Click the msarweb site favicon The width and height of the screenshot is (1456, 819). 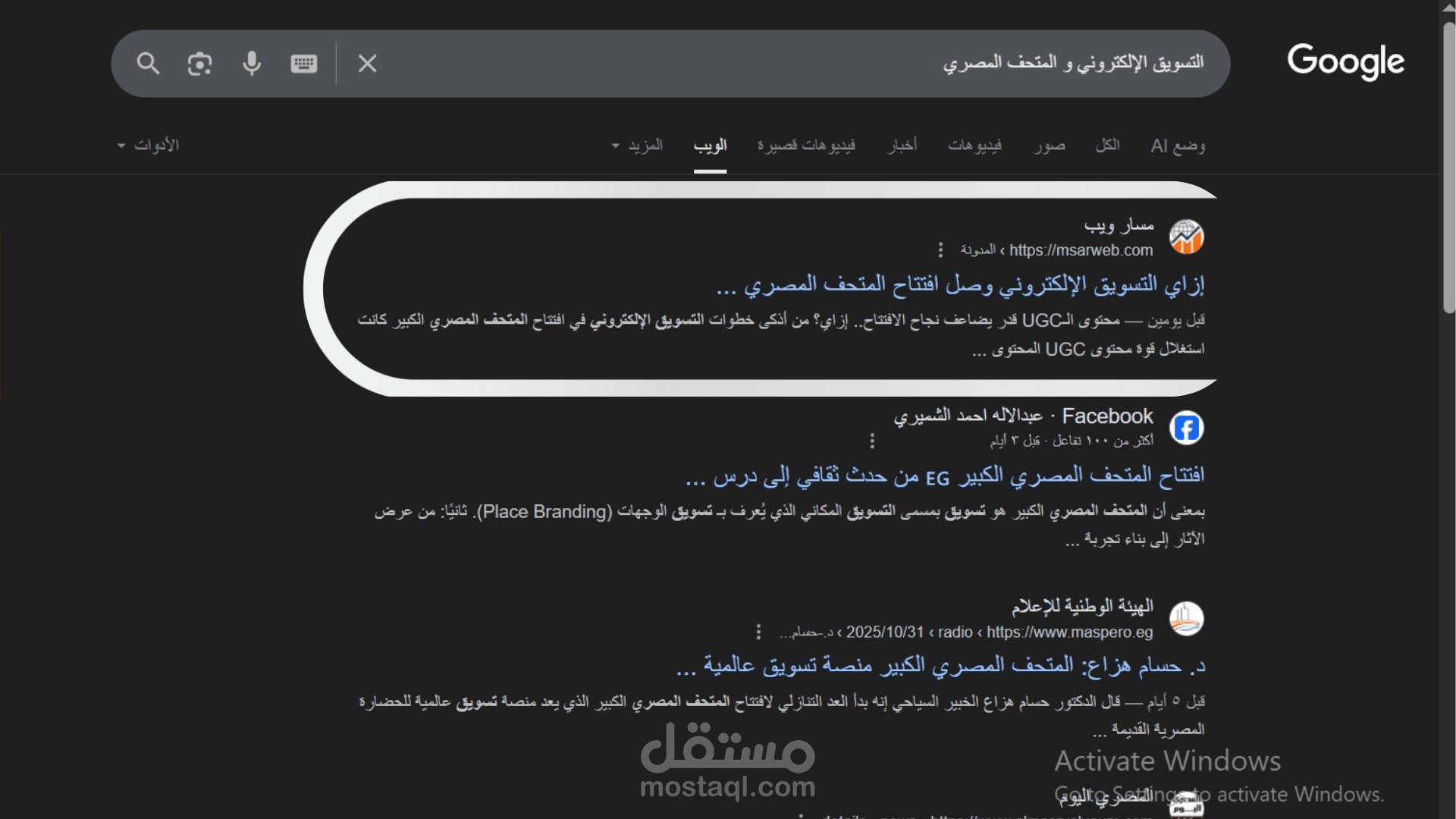pyautogui.click(x=1187, y=237)
